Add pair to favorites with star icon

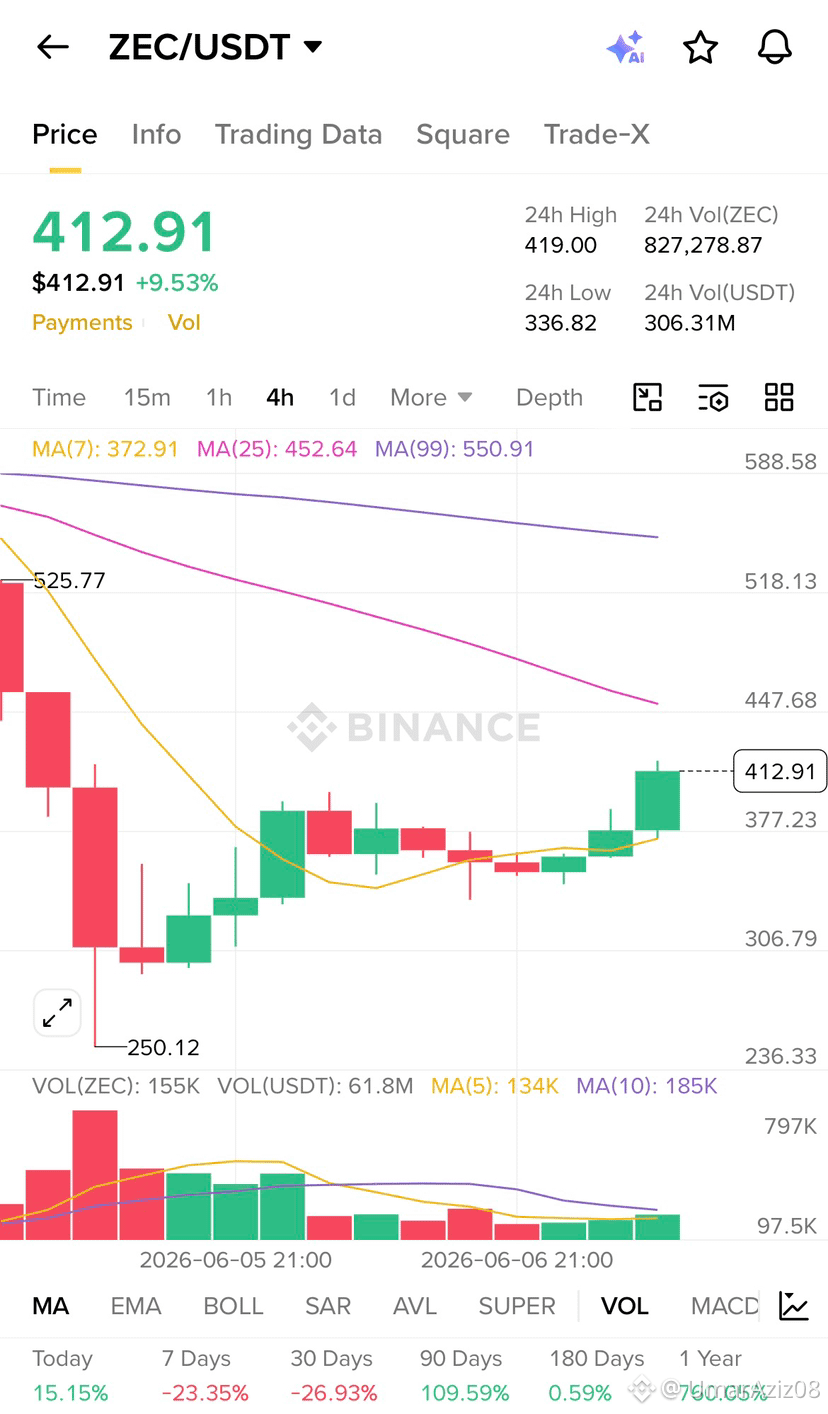(x=700, y=47)
